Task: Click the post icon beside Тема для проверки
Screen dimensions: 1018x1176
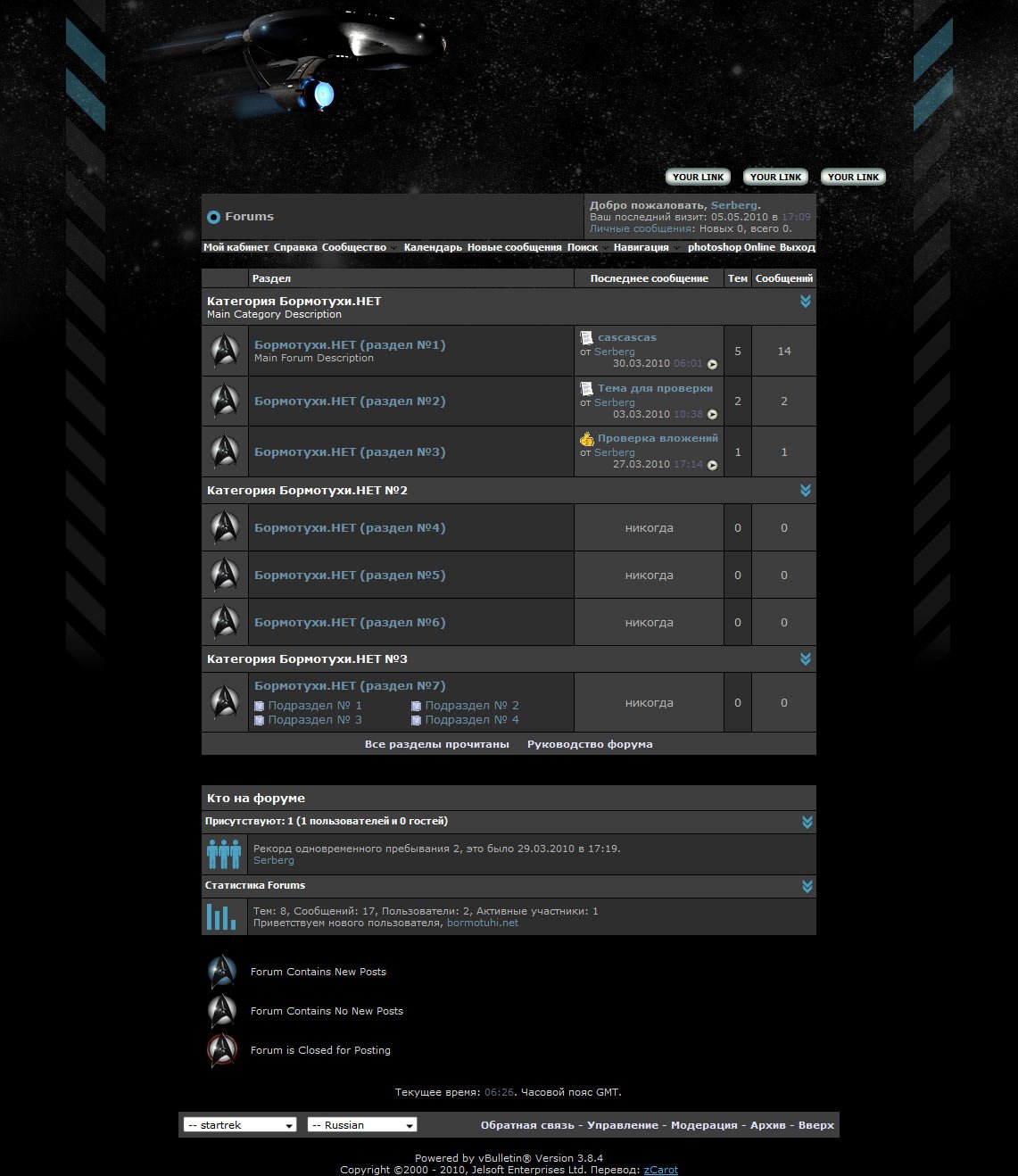Action: (586, 388)
